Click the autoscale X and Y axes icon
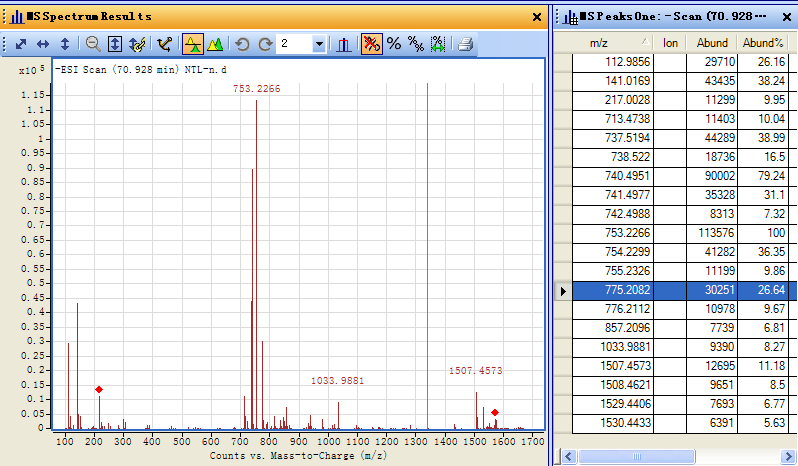This screenshot has width=798, height=466. (21, 44)
